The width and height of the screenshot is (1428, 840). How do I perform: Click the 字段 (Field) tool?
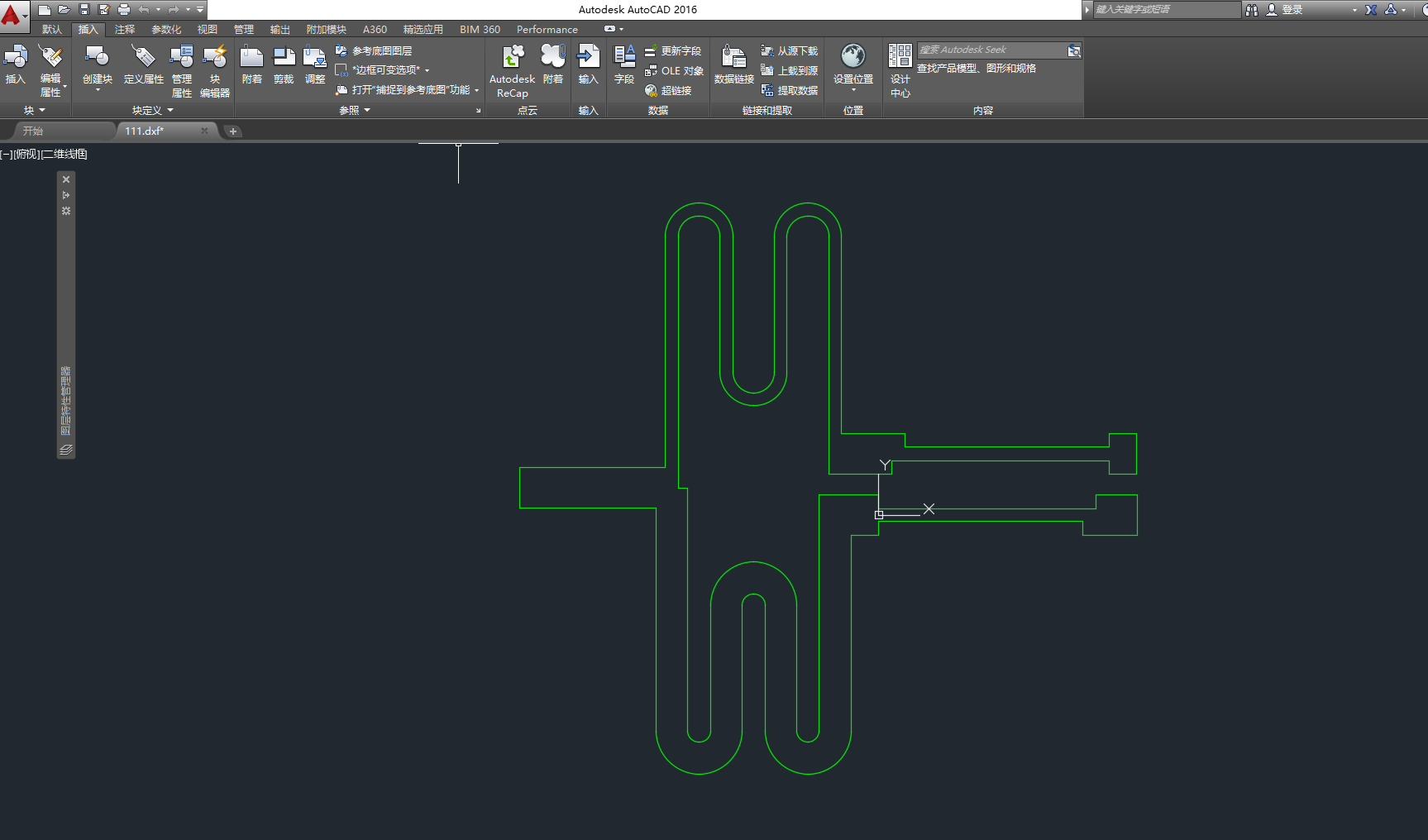click(624, 66)
